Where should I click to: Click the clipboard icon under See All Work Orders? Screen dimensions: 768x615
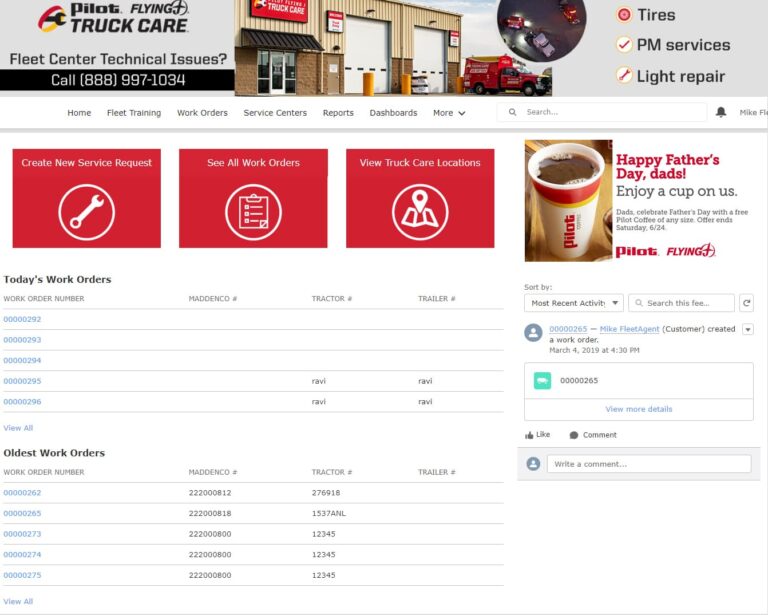click(x=253, y=212)
